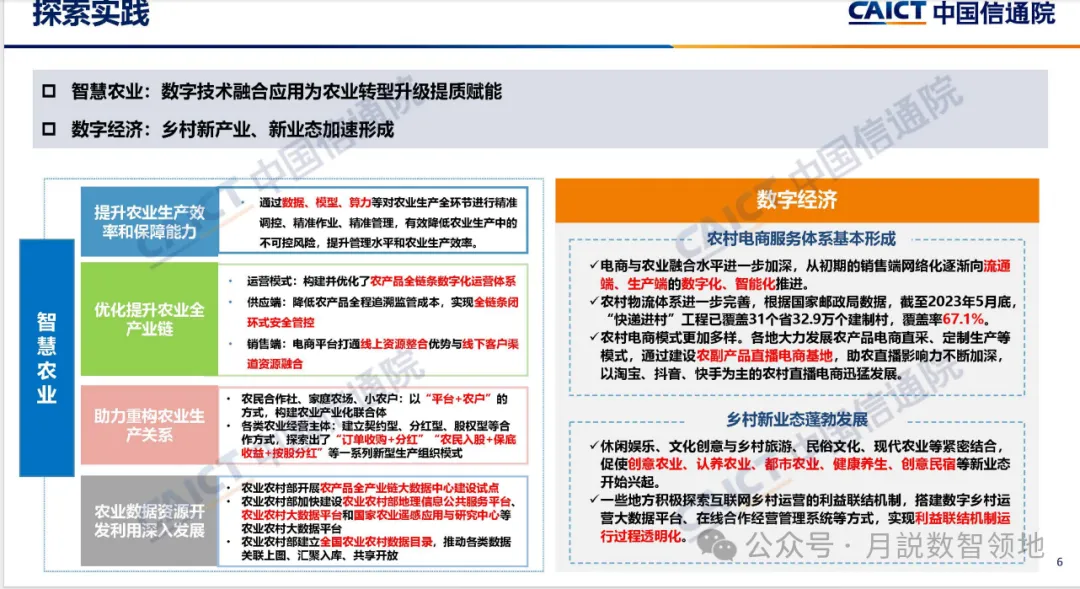The height and width of the screenshot is (589, 1080).
Task: Click the checkmark before 休闲娱乐、文化创意
Action: 594,446
